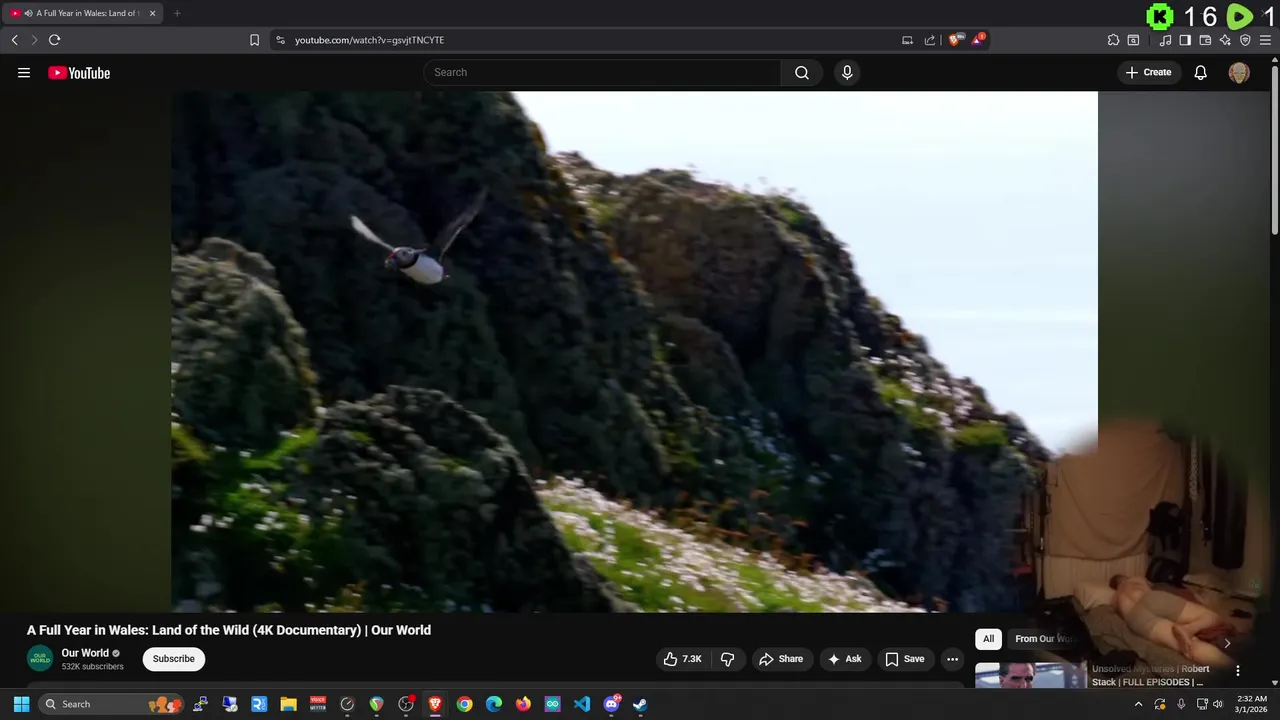Close the A Full Year in Wales tab
This screenshot has width=1280, height=720.
(152, 13)
